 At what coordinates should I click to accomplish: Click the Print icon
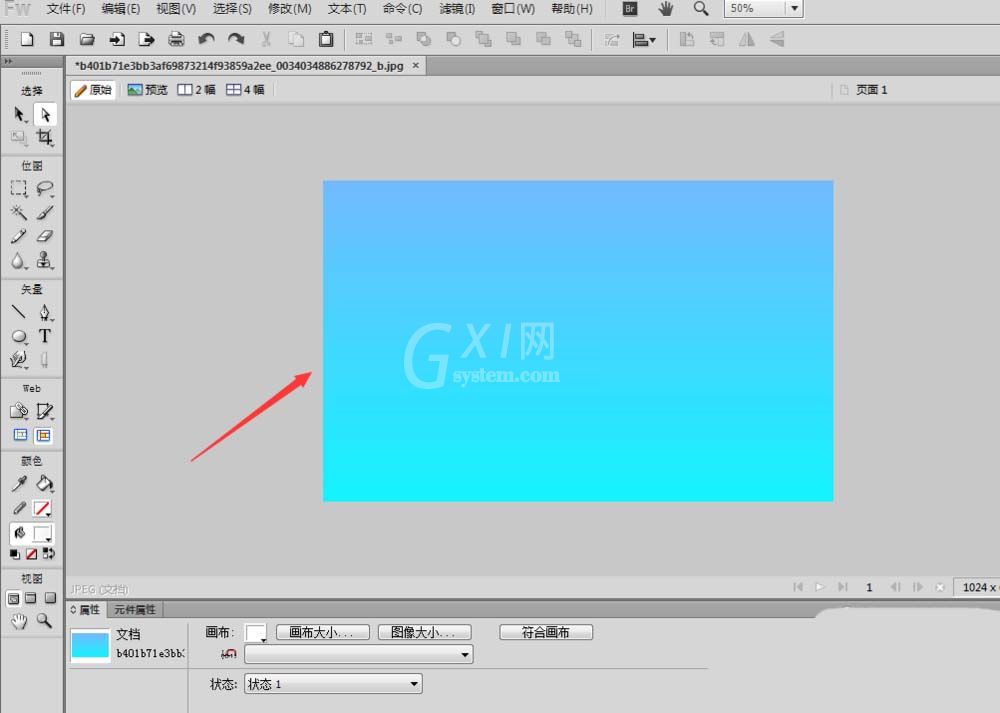click(176, 40)
